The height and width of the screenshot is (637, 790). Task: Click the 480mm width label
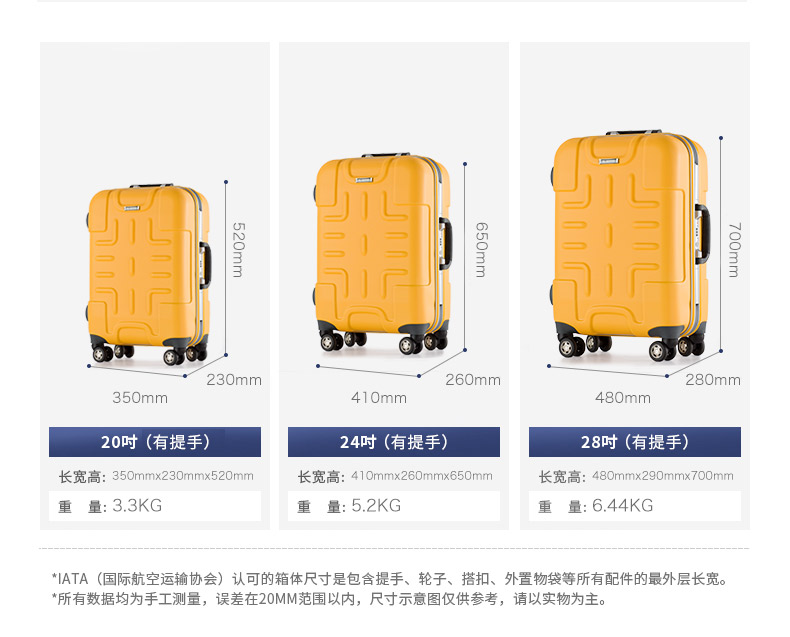[x=623, y=398]
